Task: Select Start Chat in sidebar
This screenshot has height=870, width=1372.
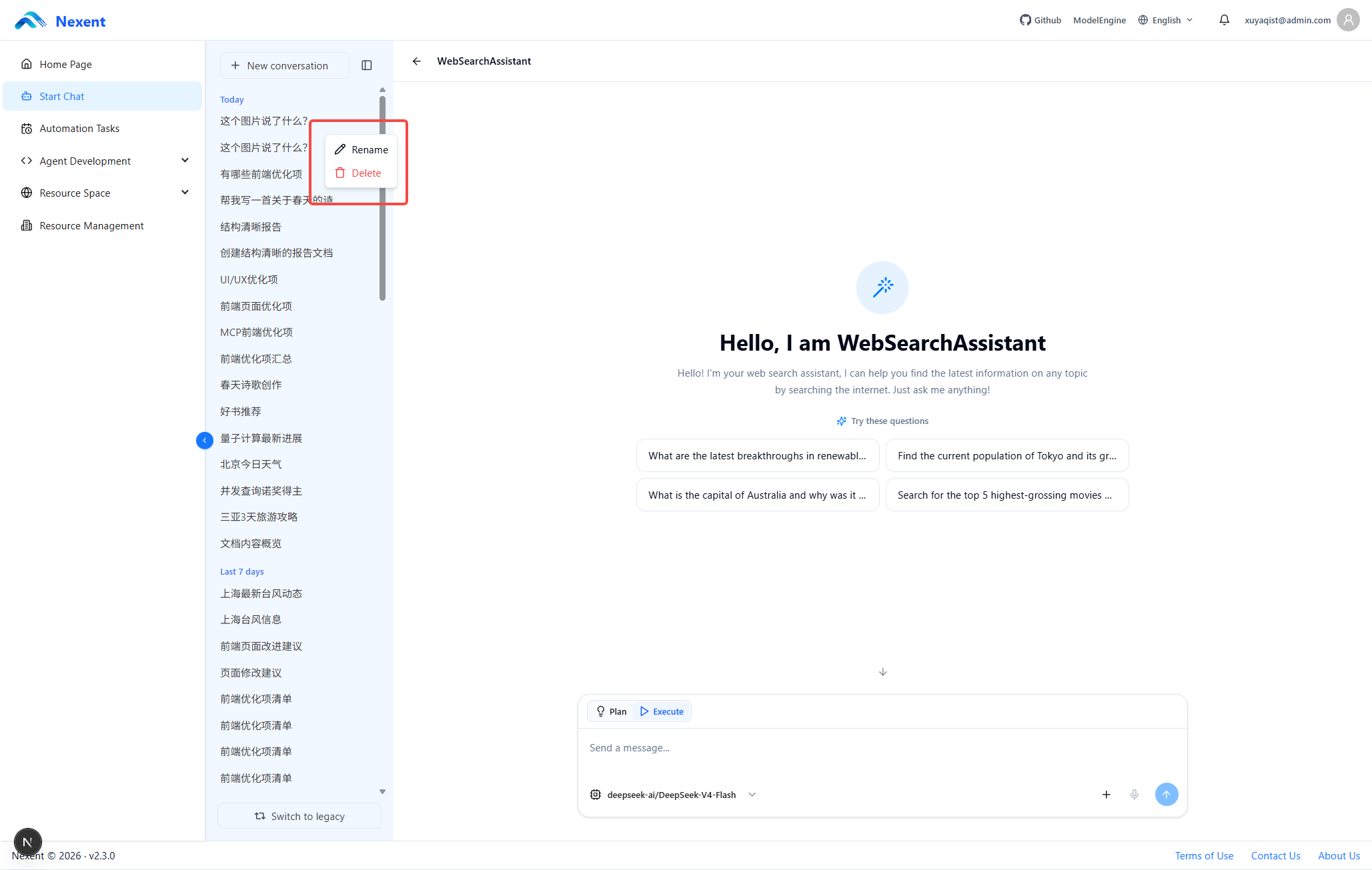Action: tap(102, 96)
